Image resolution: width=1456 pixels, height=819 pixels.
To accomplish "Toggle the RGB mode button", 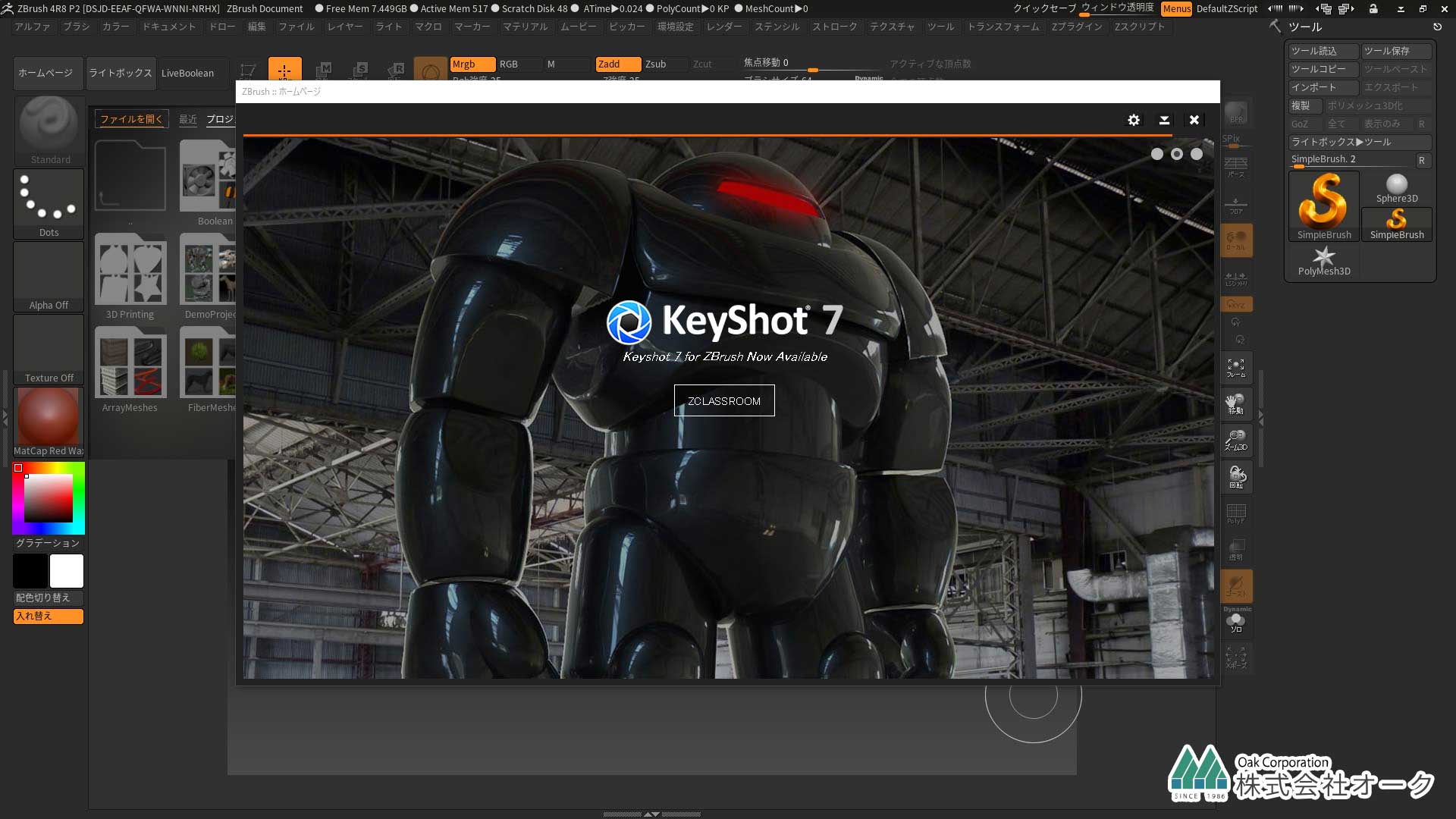I will [519, 64].
